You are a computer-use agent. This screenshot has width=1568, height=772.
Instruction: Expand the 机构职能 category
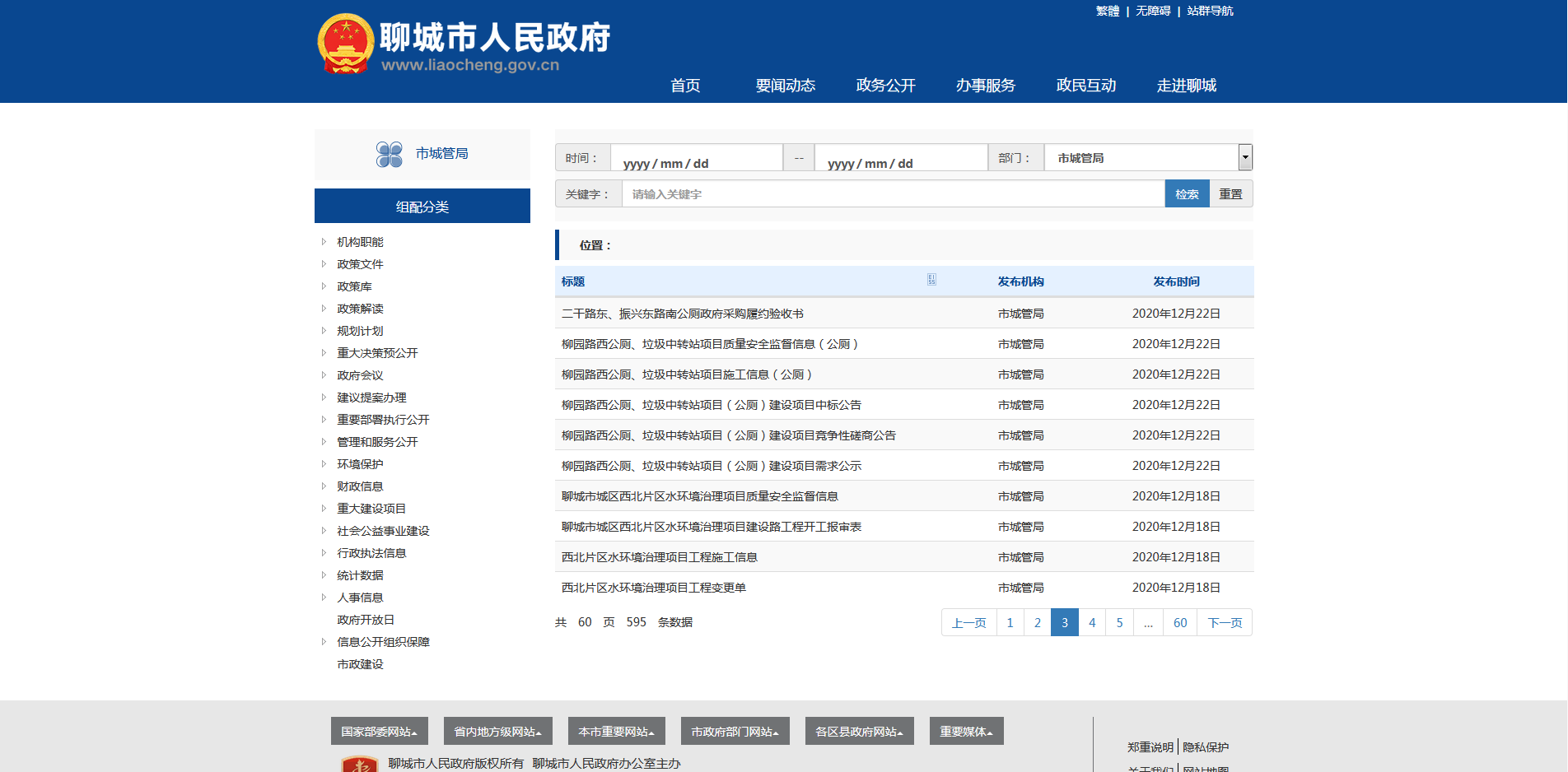(324, 242)
